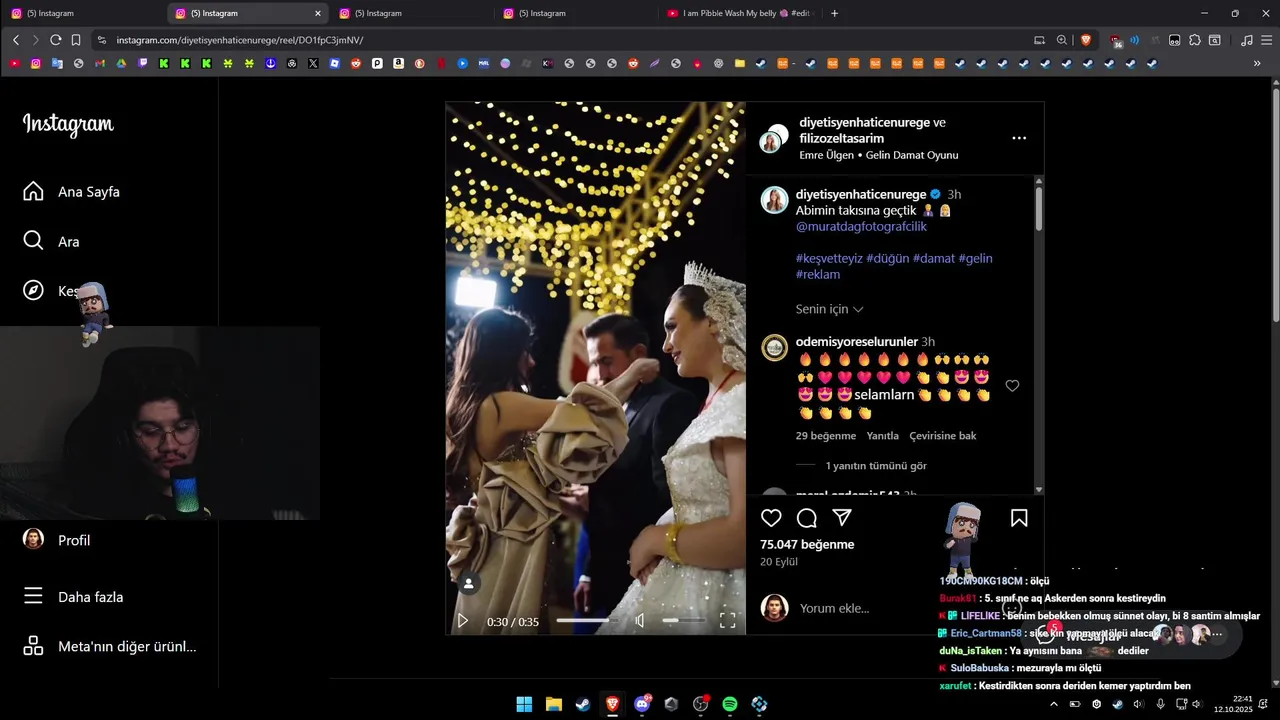Open File Explorer from the taskbar
1280x720 pixels.
click(x=553, y=704)
